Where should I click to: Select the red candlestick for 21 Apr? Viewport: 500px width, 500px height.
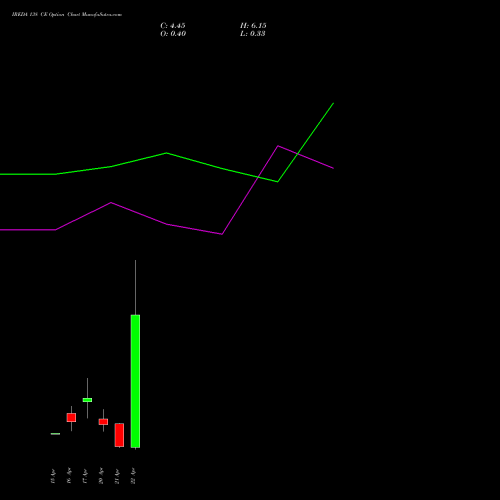pos(119,435)
